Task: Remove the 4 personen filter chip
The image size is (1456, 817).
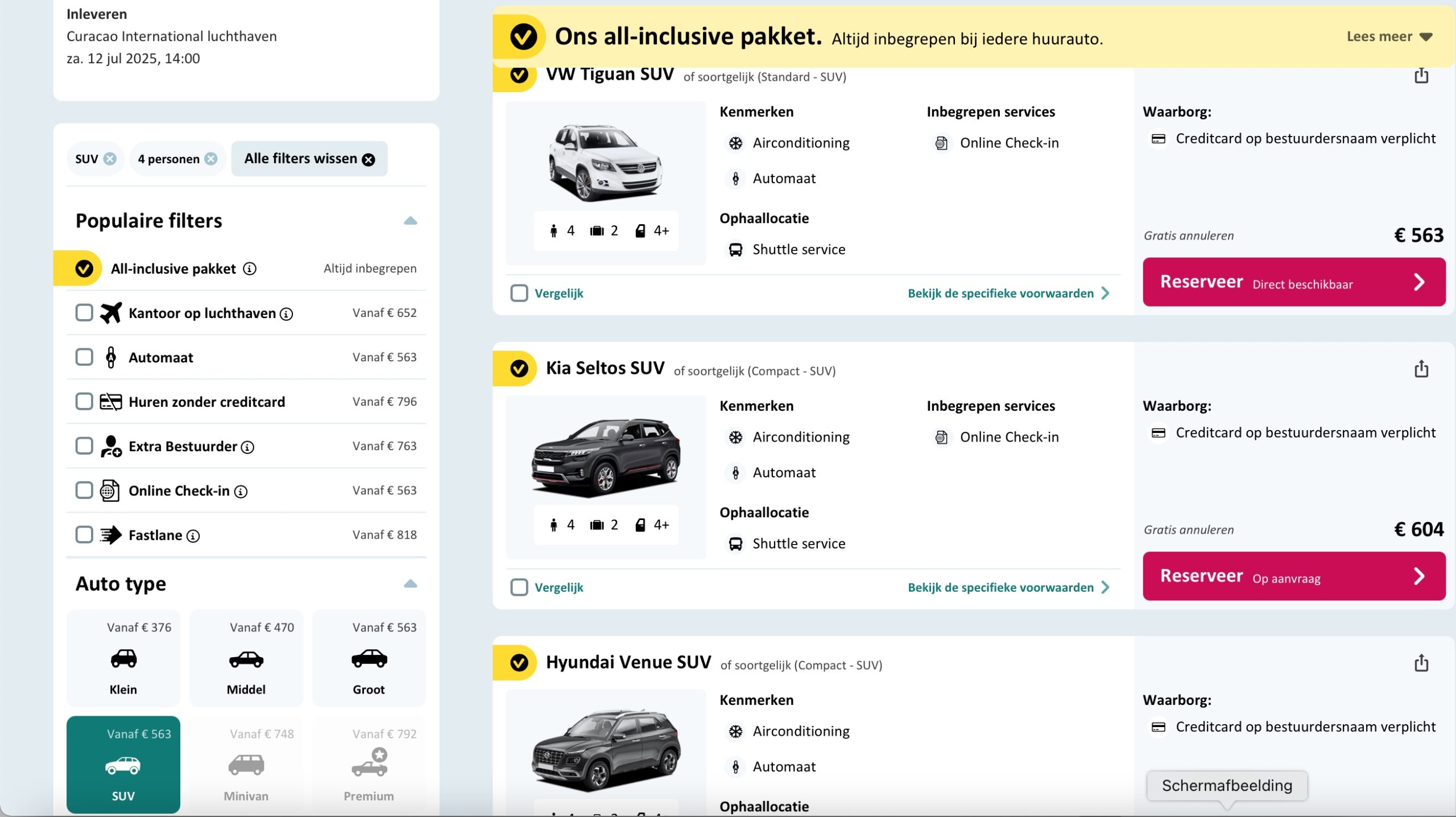Action: (211, 159)
